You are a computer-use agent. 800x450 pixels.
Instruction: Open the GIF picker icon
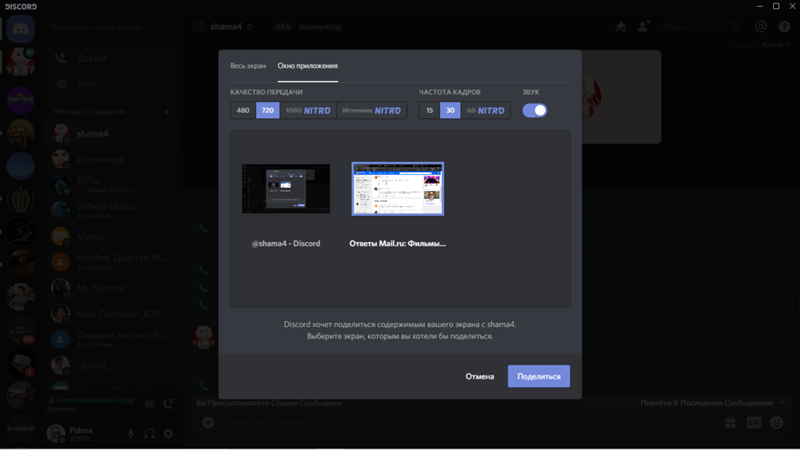pyautogui.click(x=754, y=422)
